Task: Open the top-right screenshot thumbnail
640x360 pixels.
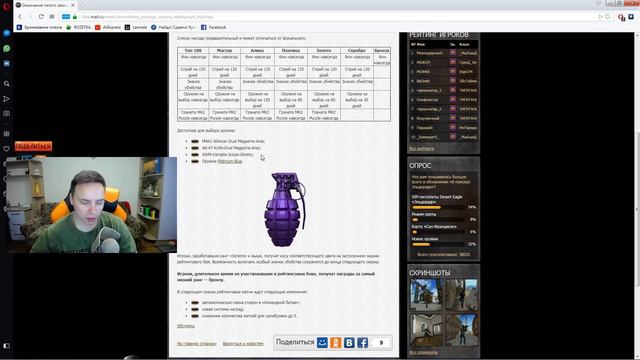Action: [461, 295]
